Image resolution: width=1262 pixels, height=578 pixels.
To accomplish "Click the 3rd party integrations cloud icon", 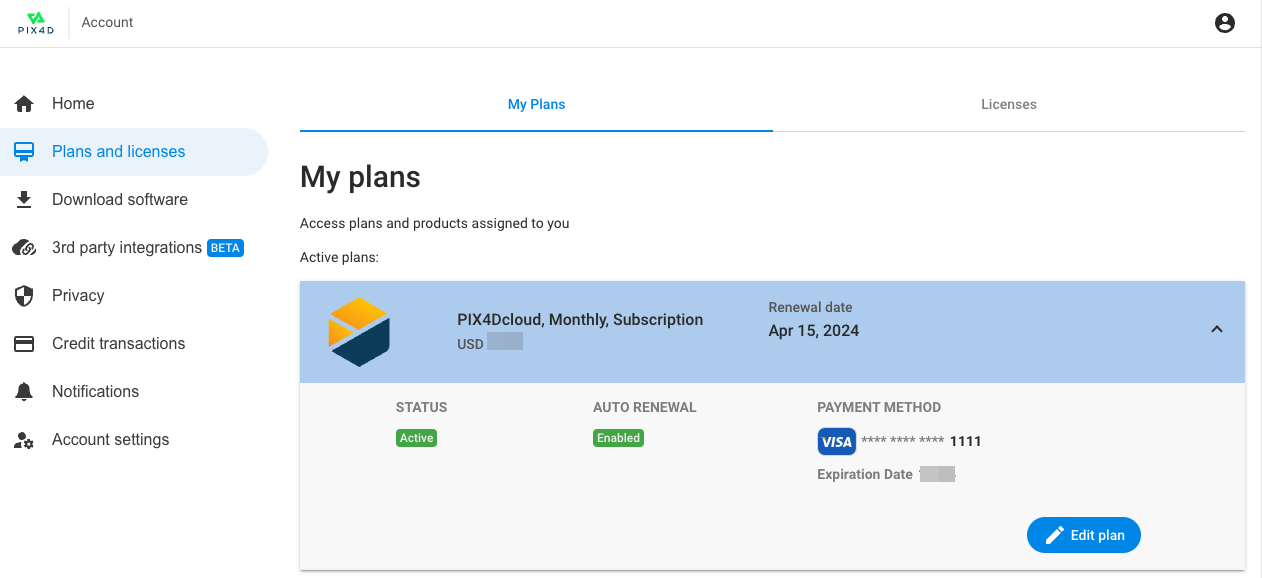I will pos(24,248).
